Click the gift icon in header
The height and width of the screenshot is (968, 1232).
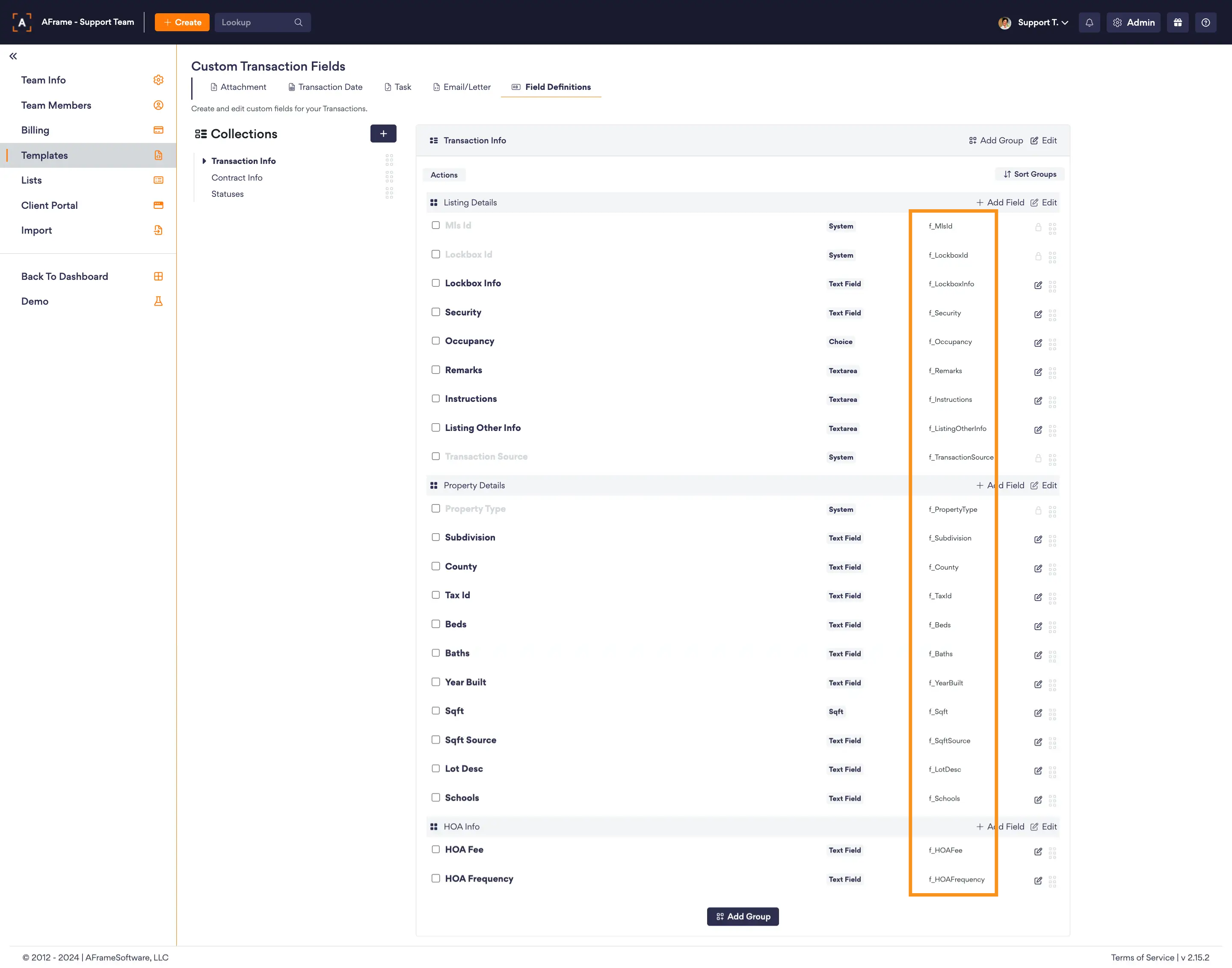[1178, 23]
